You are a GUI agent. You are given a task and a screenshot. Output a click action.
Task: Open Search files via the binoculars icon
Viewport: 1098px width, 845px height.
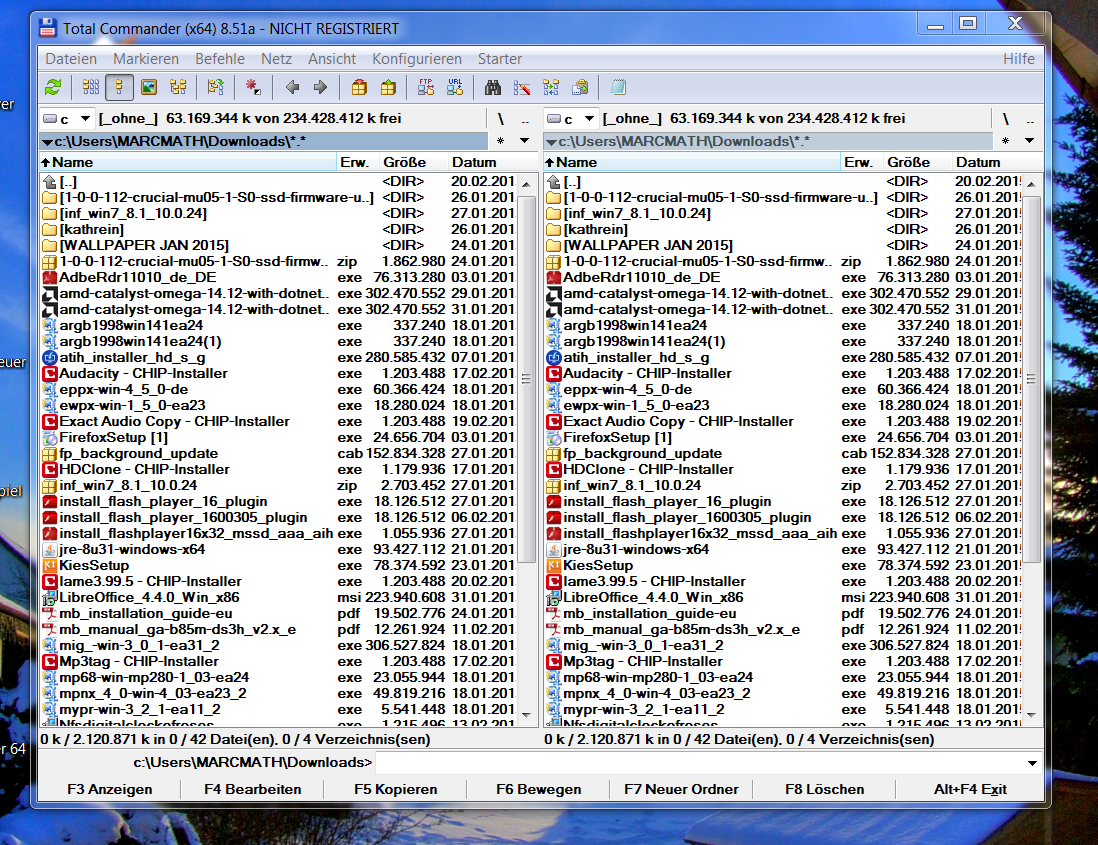point(493,88)
